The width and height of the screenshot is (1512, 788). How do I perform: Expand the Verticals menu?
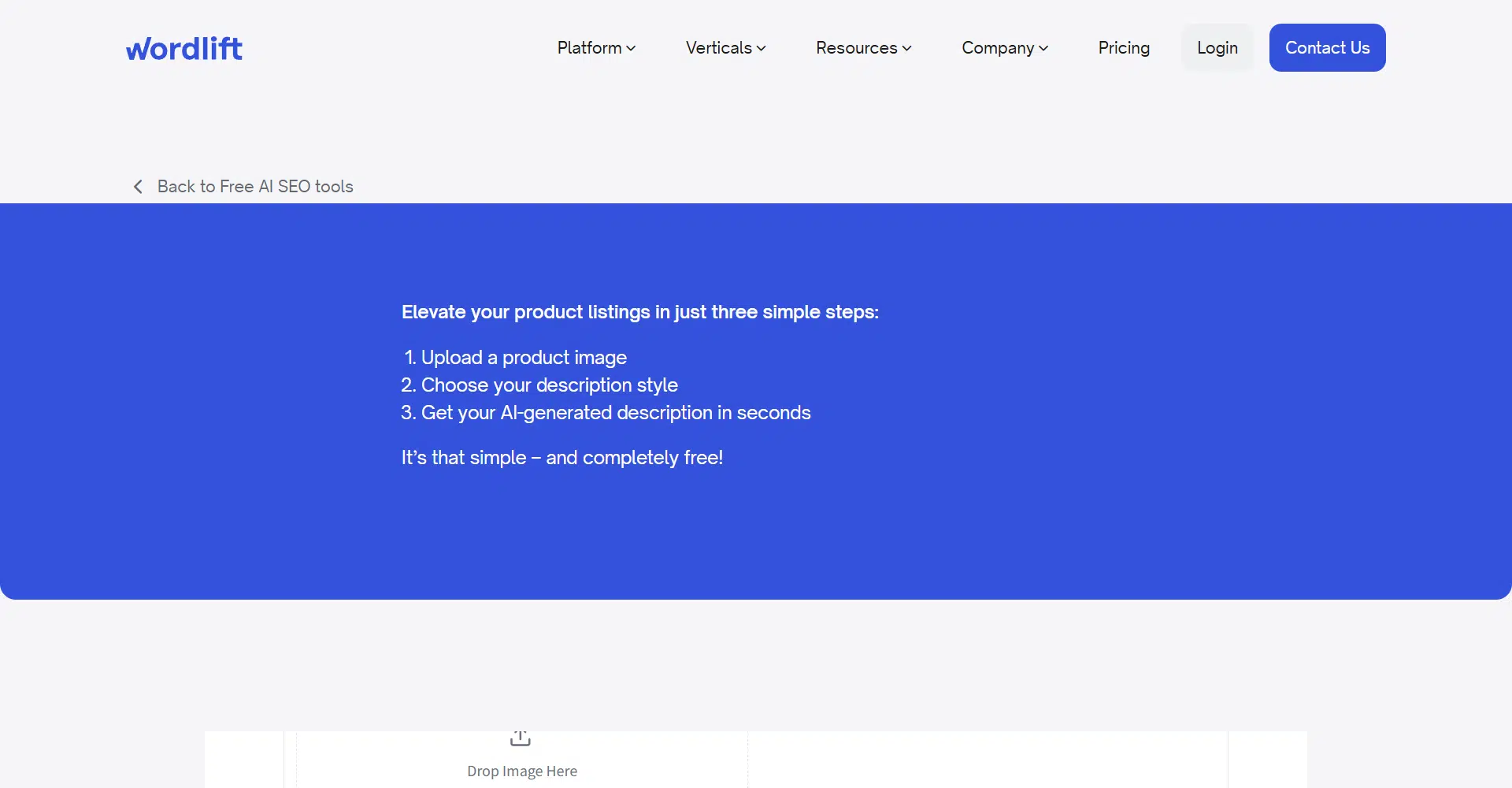(x=718, y=48)
